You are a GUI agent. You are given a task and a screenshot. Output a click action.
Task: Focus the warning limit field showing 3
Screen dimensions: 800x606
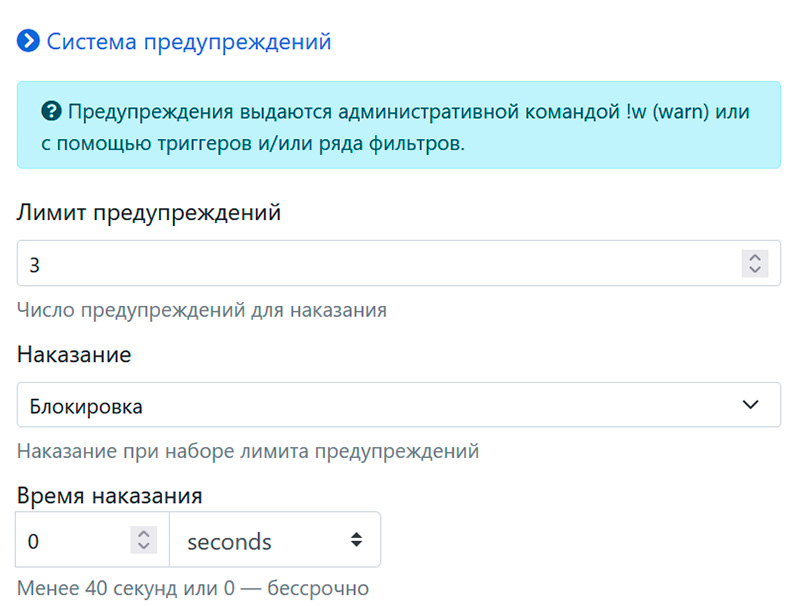point(370,264)
